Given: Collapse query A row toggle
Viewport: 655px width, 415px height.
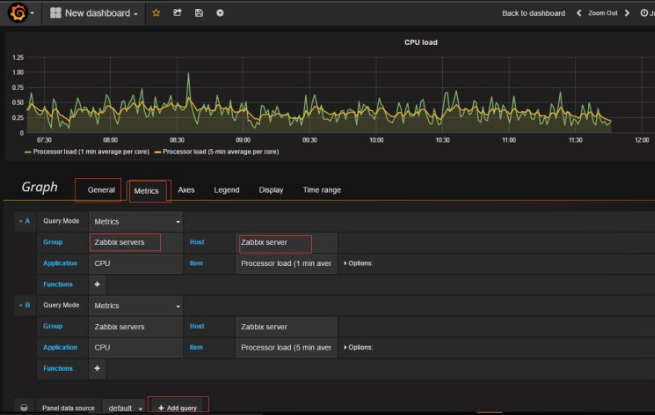Looking at the screenshot, I should pyautogui.click(x=24, y=221).
